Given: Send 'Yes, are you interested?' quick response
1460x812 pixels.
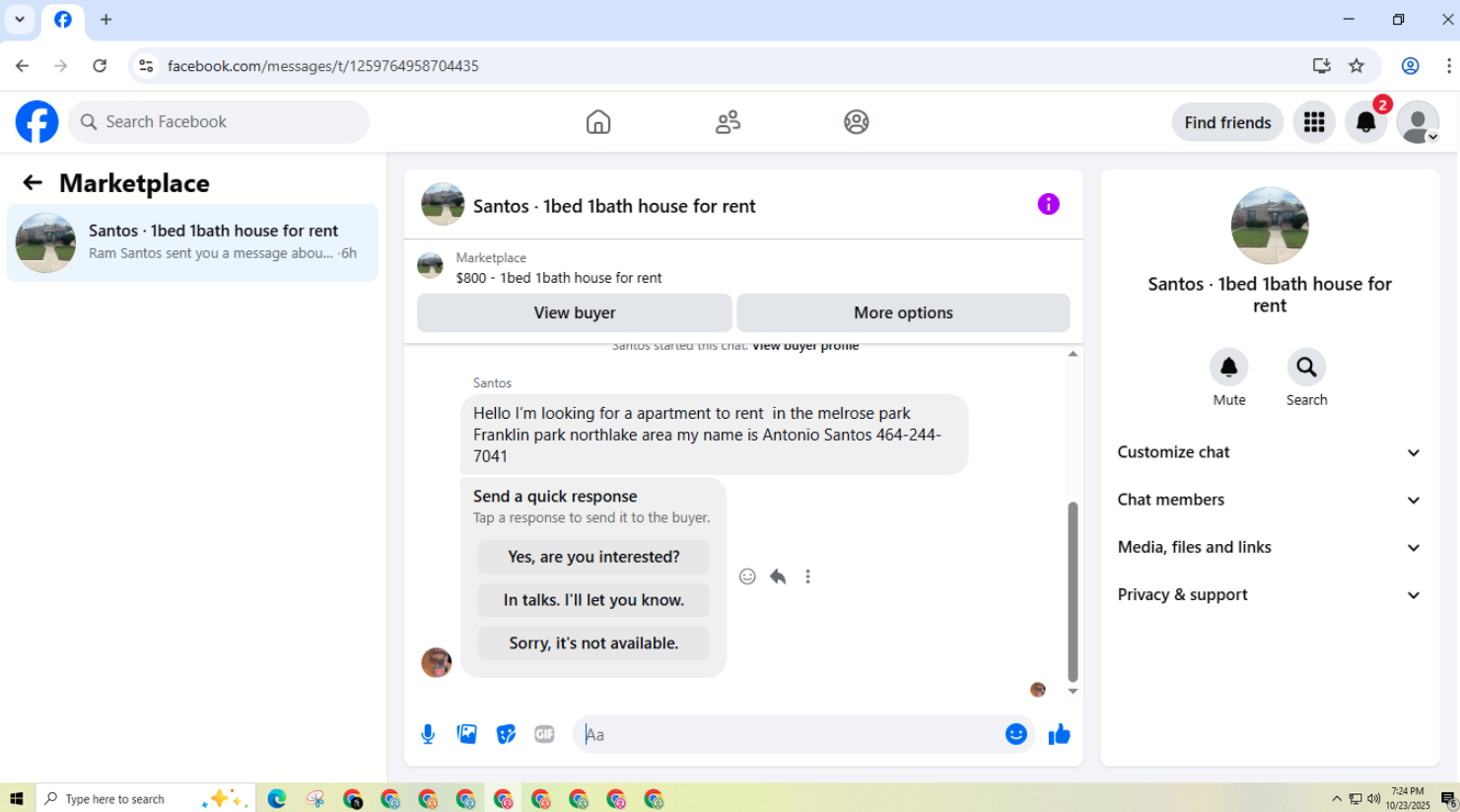Looking at the screenshot, I should point(593,557).
